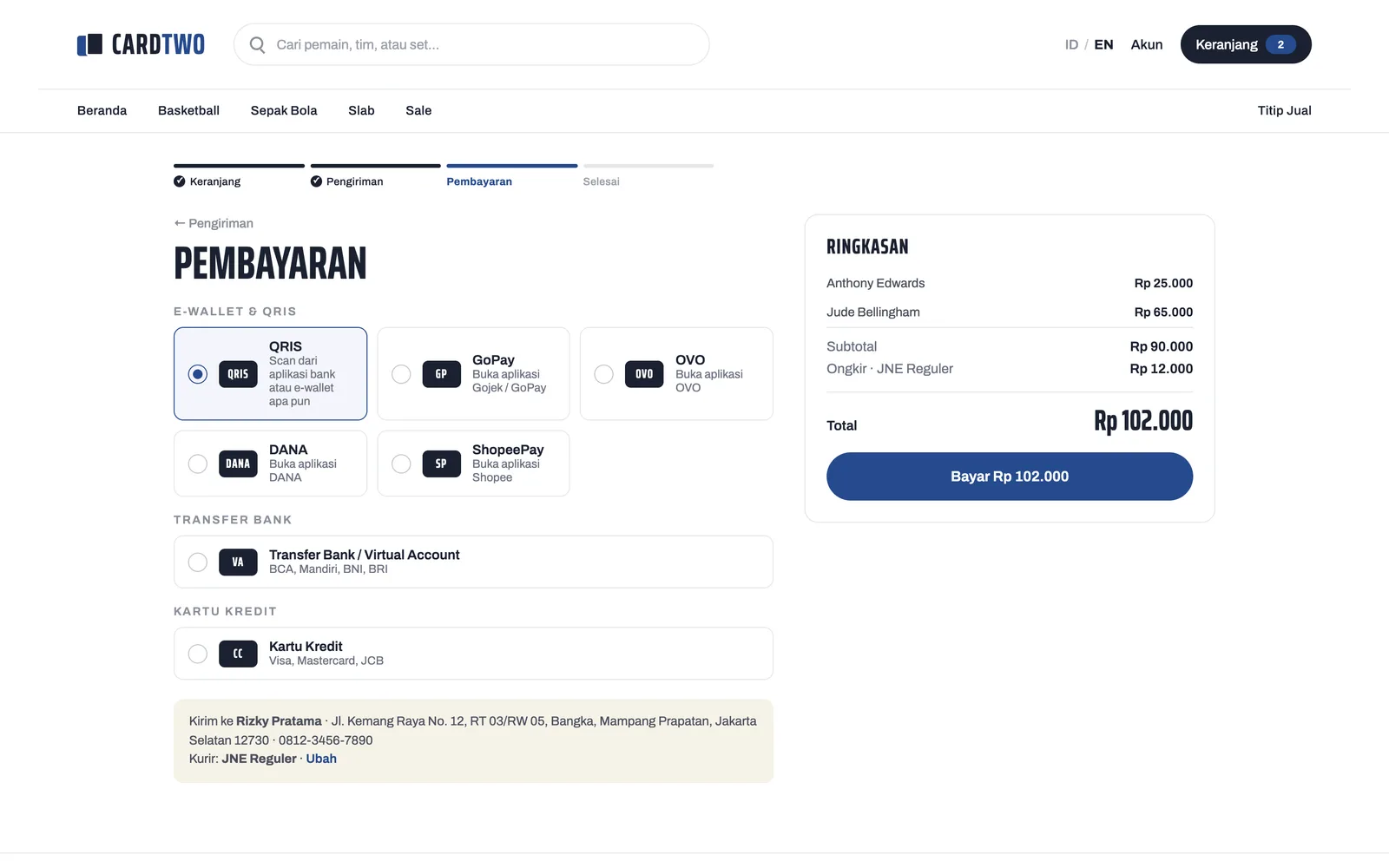Select the Kartu Kredit radio button
The image size is (1389, 868).
point(198,654)
